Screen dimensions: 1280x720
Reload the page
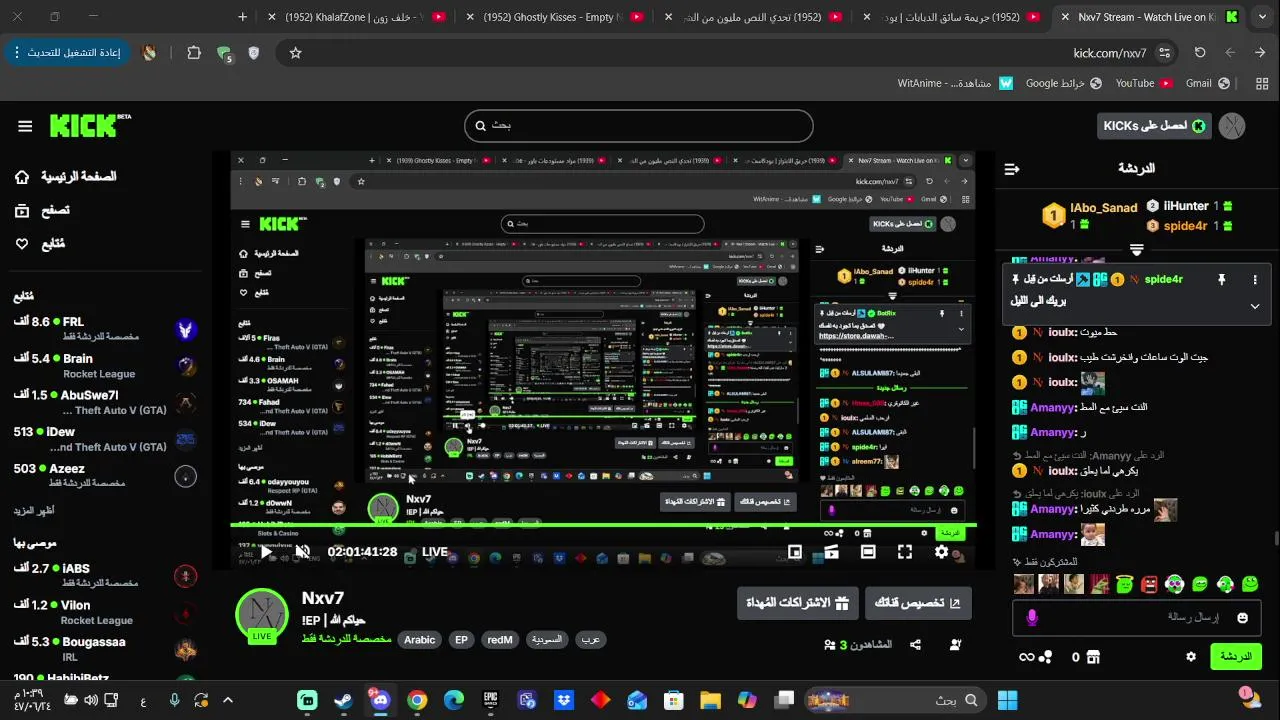tap(1200, 53)
